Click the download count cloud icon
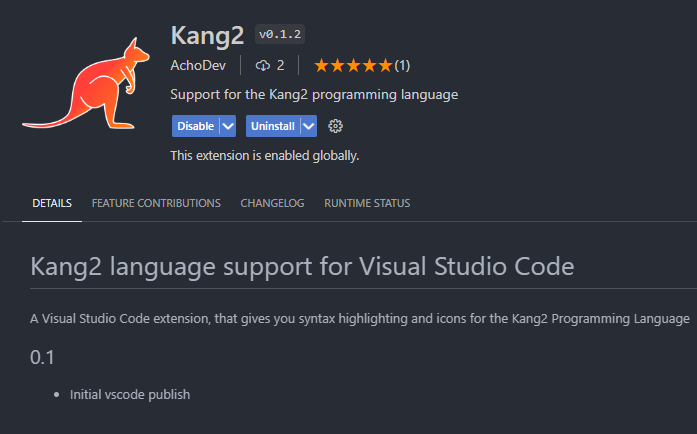 pyautogui.click(x=263, y=65)
